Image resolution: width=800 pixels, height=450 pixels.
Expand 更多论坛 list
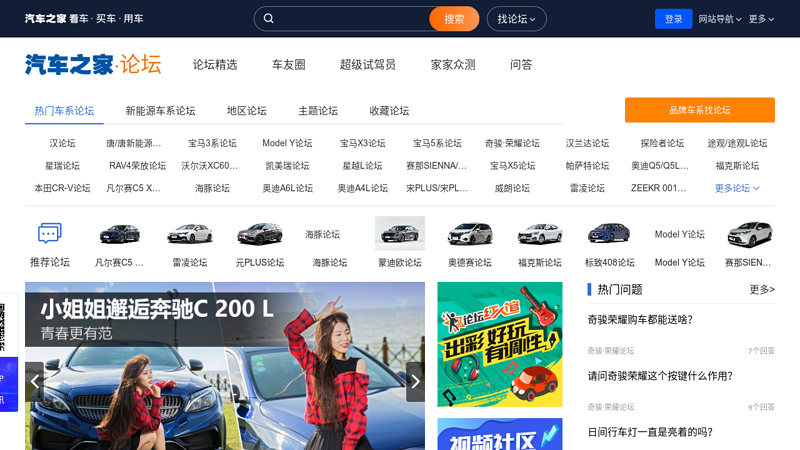(737, 188)
